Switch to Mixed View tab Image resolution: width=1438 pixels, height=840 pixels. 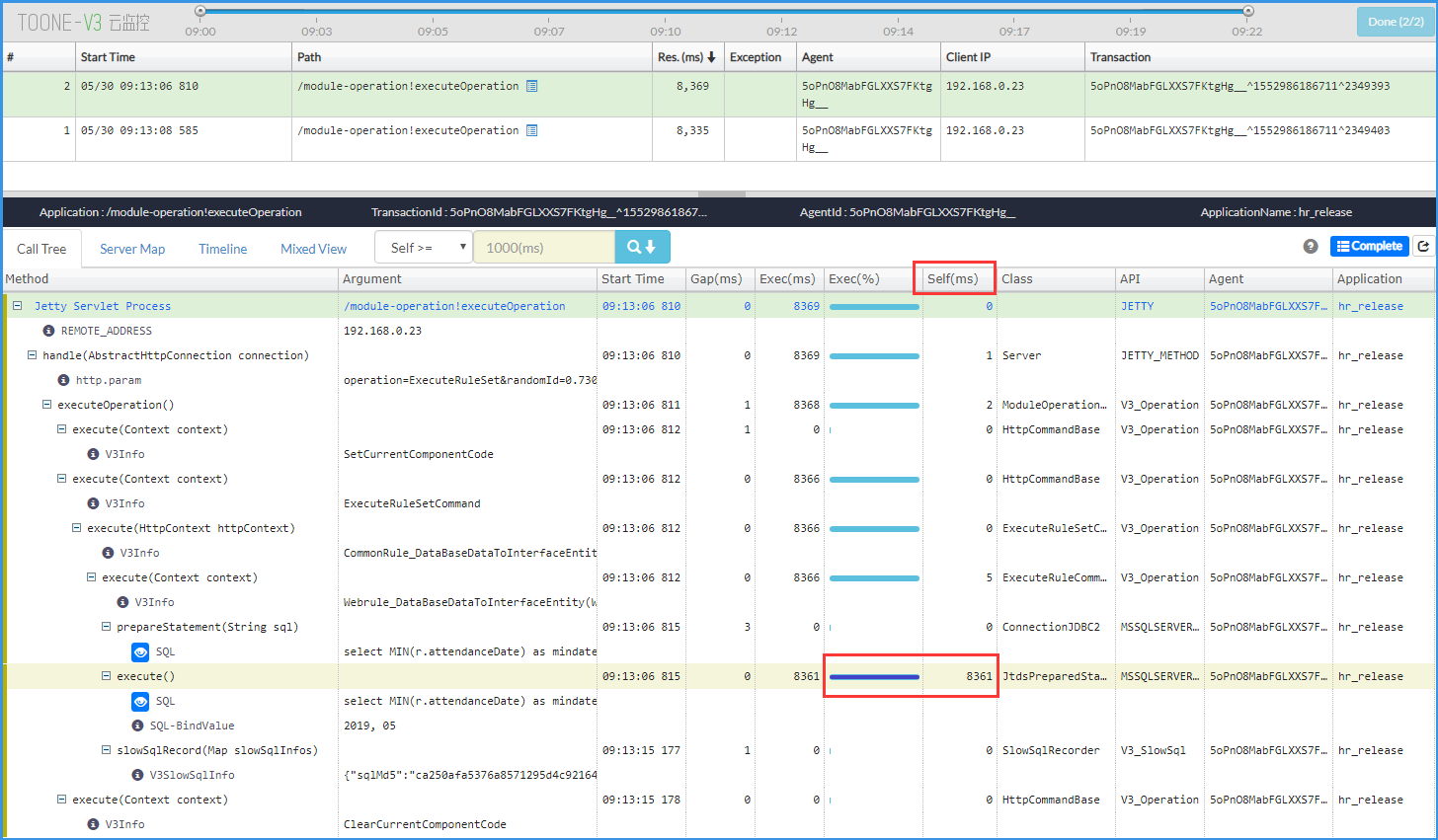[313, 249]
